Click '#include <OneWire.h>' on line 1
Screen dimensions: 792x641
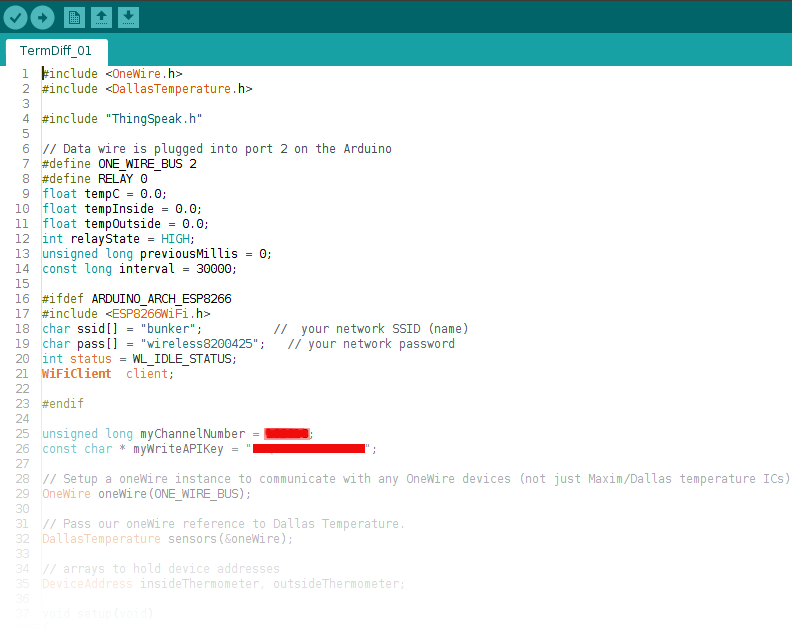[112, 74]
